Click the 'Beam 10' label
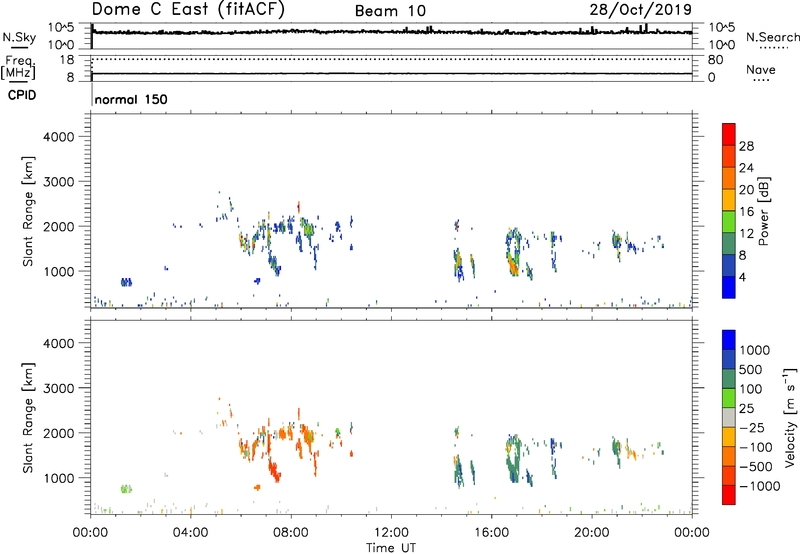The height and width of the screenshot is (554, 800). pyautogui.click(x=390, y=11)
